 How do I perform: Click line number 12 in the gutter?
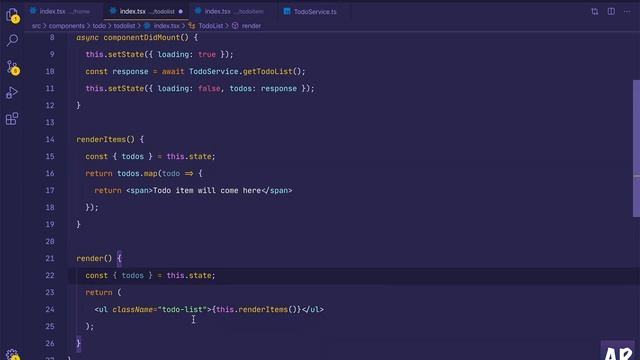[x=50, y=105]
